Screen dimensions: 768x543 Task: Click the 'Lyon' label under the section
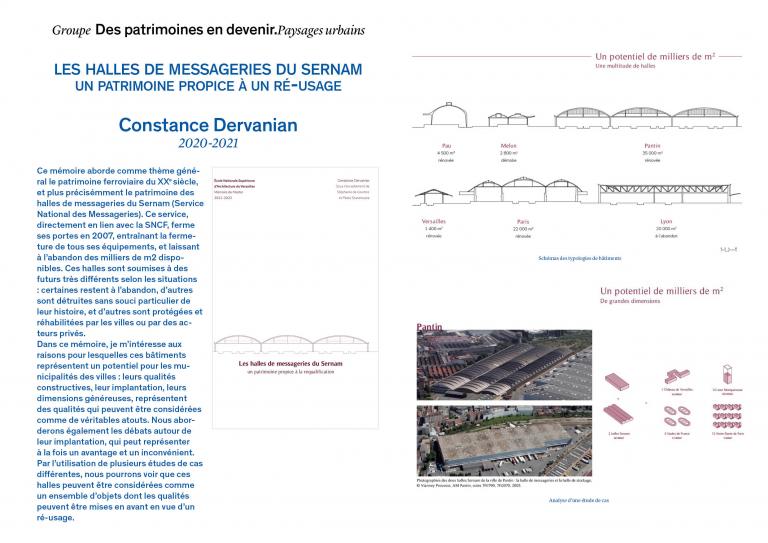pyautogui.click(x=666, y=221)
